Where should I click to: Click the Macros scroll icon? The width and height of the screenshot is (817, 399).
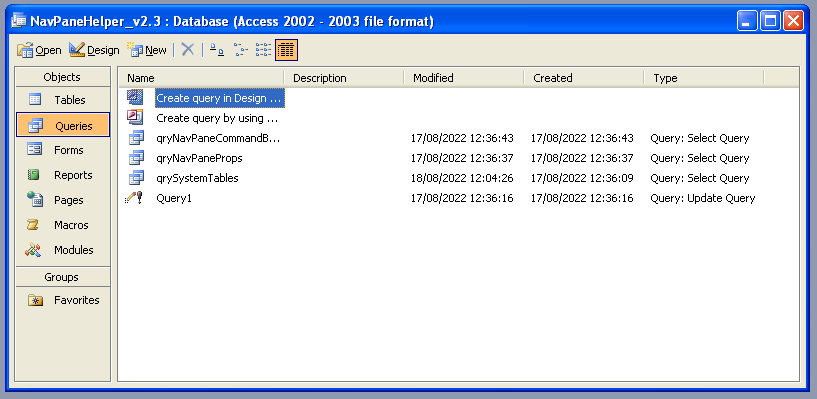pos(33,225)
